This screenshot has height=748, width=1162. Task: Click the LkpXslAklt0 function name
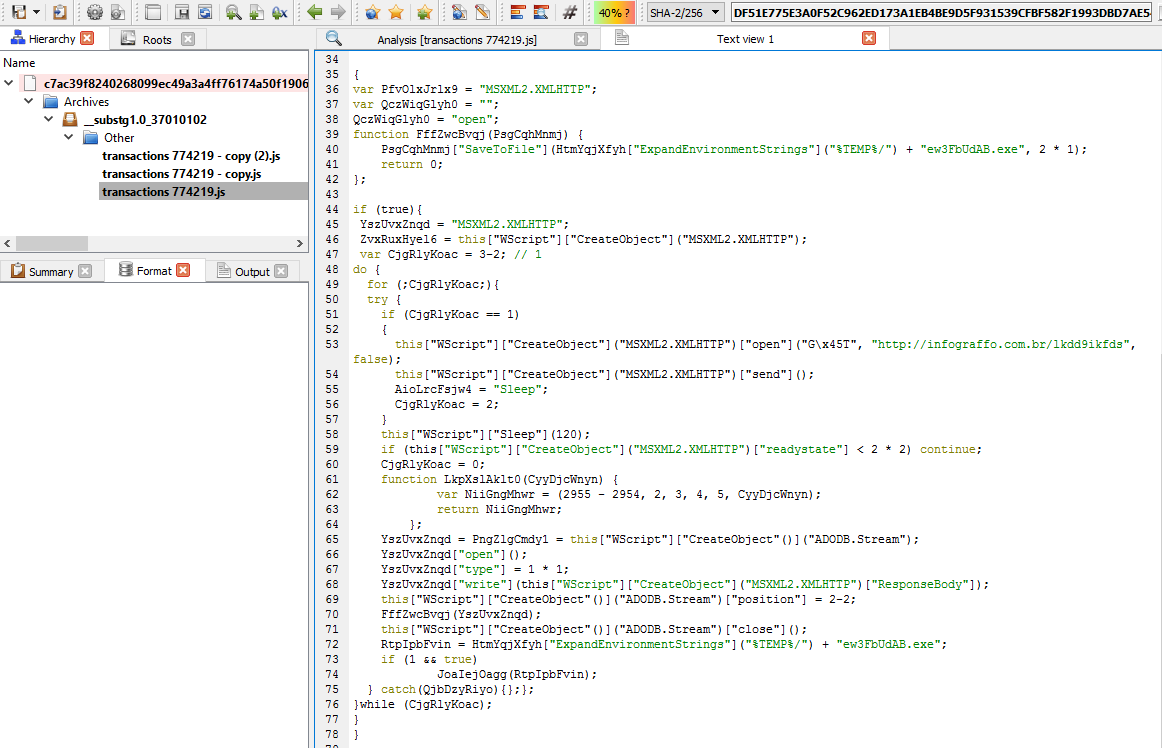[482, 479]
